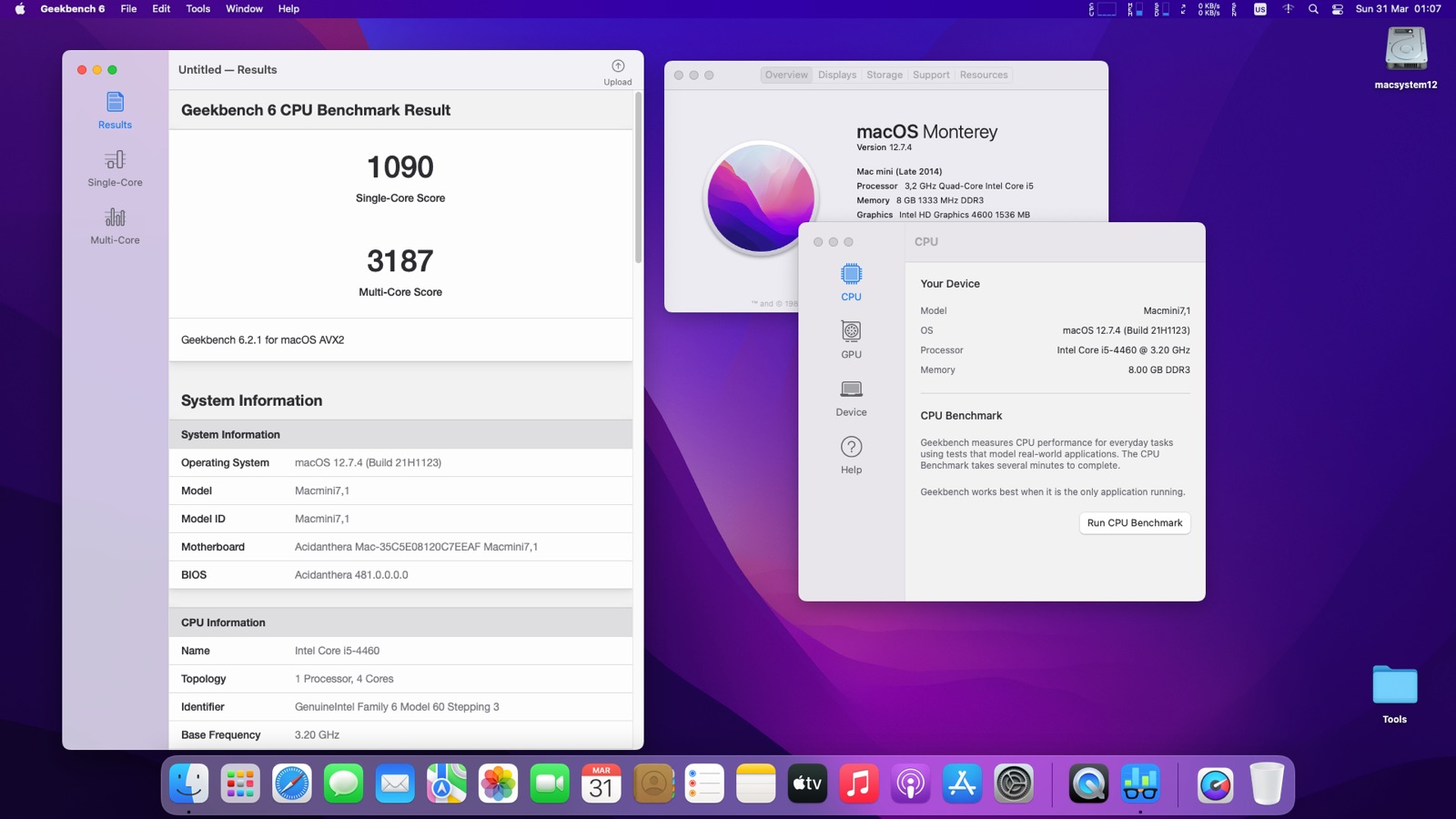Open Music from the Dock
The width and height of the screenshot is (1456, 819).
859,784
